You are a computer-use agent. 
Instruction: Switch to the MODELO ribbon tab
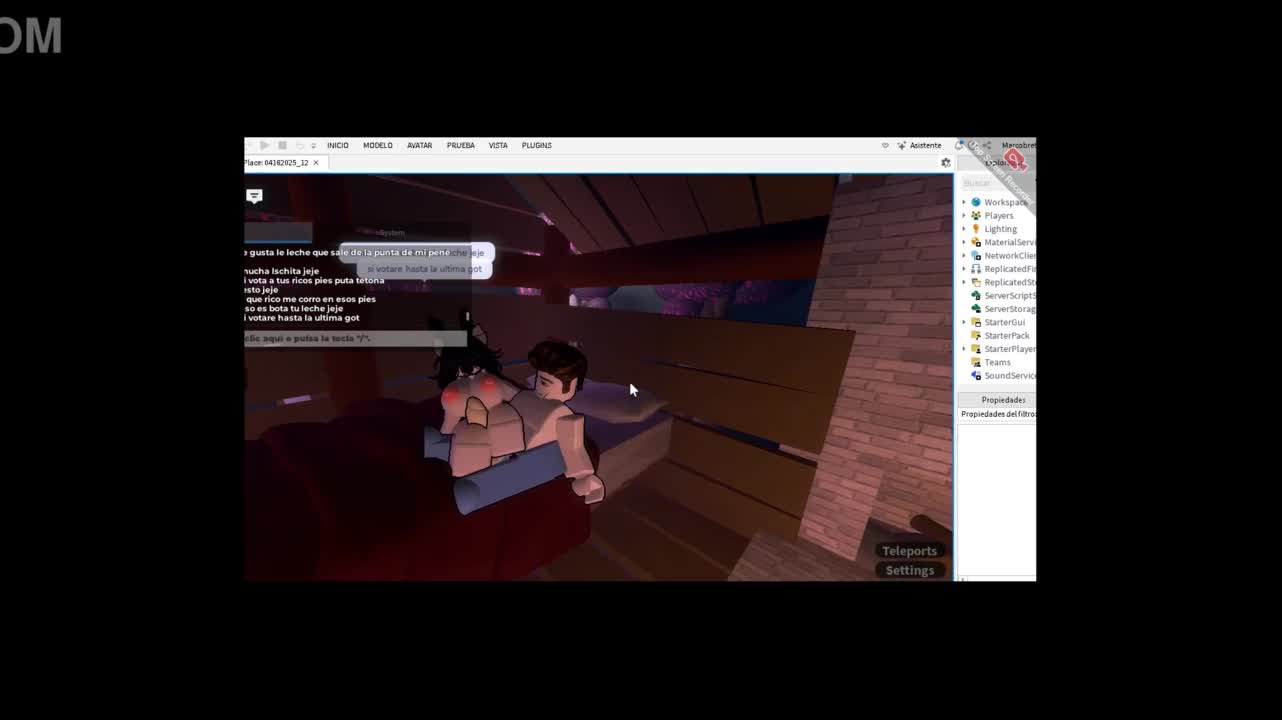(x=377, y=145)
